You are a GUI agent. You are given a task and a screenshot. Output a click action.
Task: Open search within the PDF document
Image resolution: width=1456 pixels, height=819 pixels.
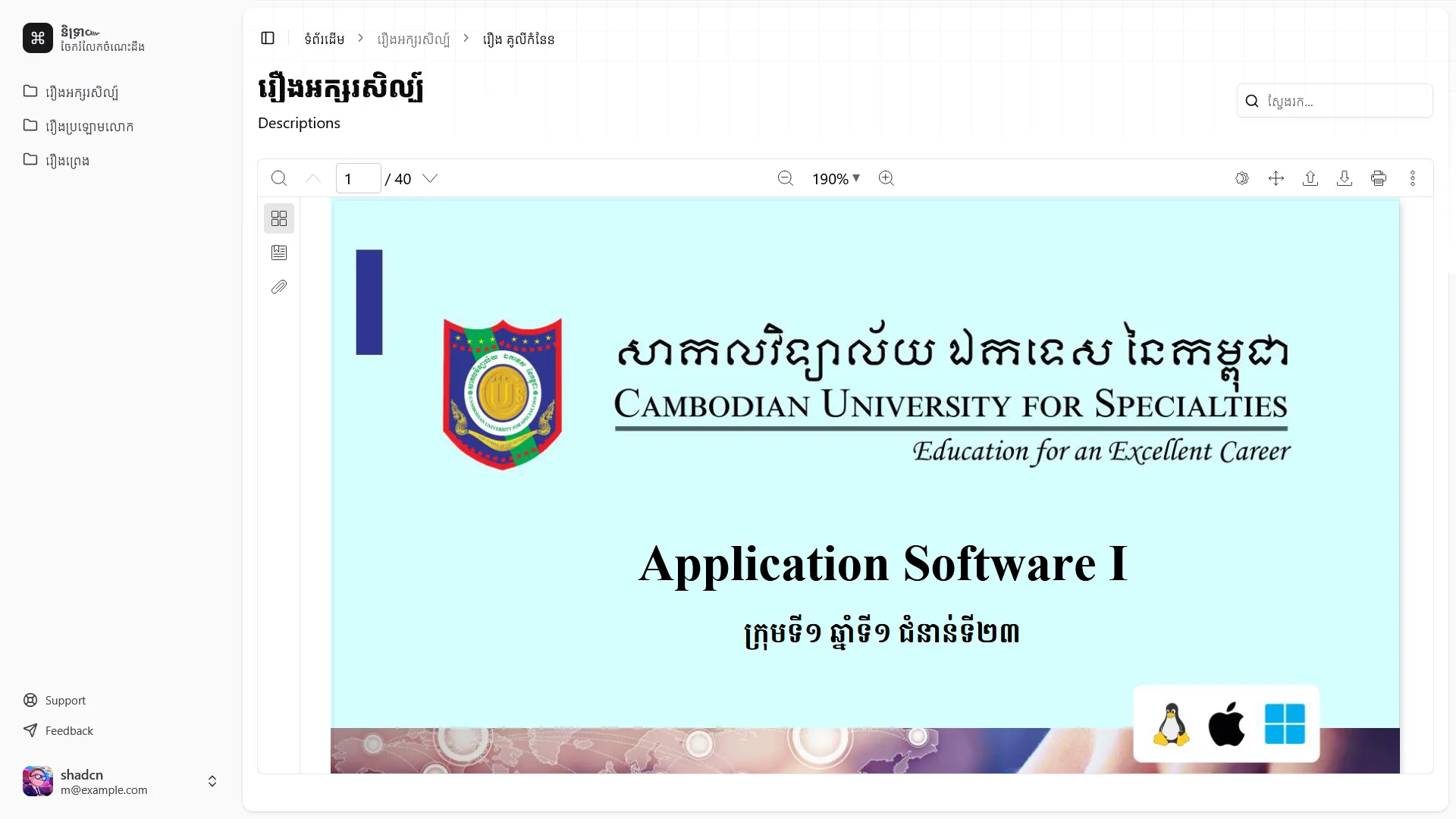tap(279, 178)
